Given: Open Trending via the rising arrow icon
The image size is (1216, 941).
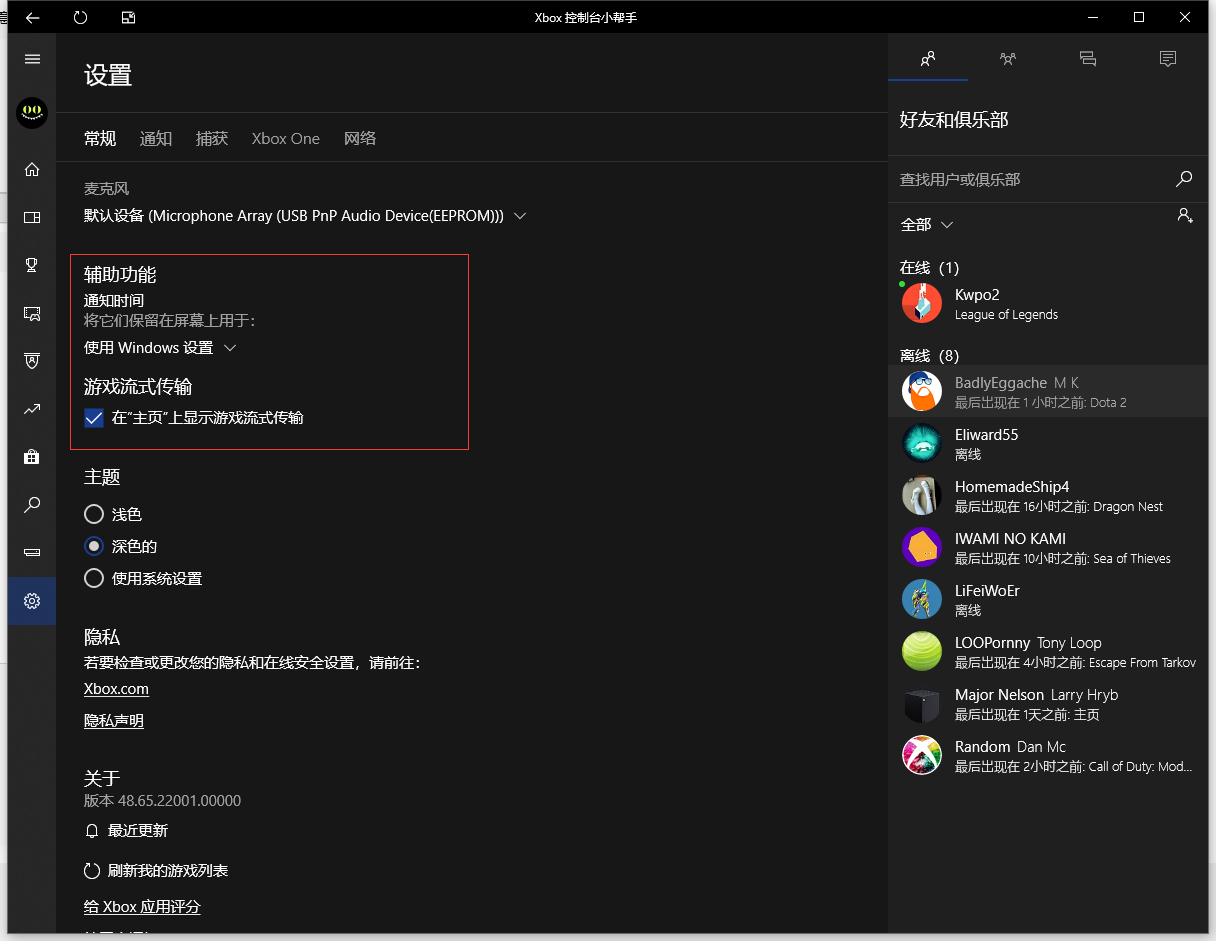Looking at the screenshot, I should point(32,409).
